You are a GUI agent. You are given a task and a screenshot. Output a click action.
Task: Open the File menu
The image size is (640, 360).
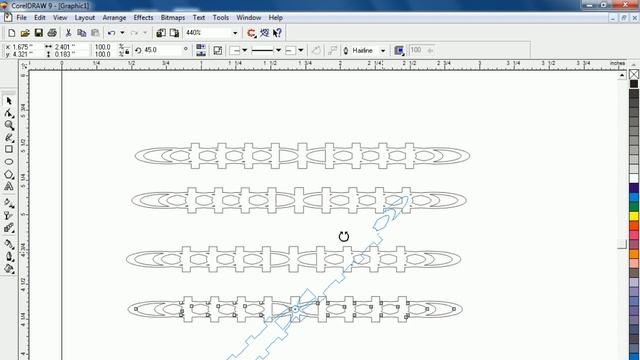21,18
